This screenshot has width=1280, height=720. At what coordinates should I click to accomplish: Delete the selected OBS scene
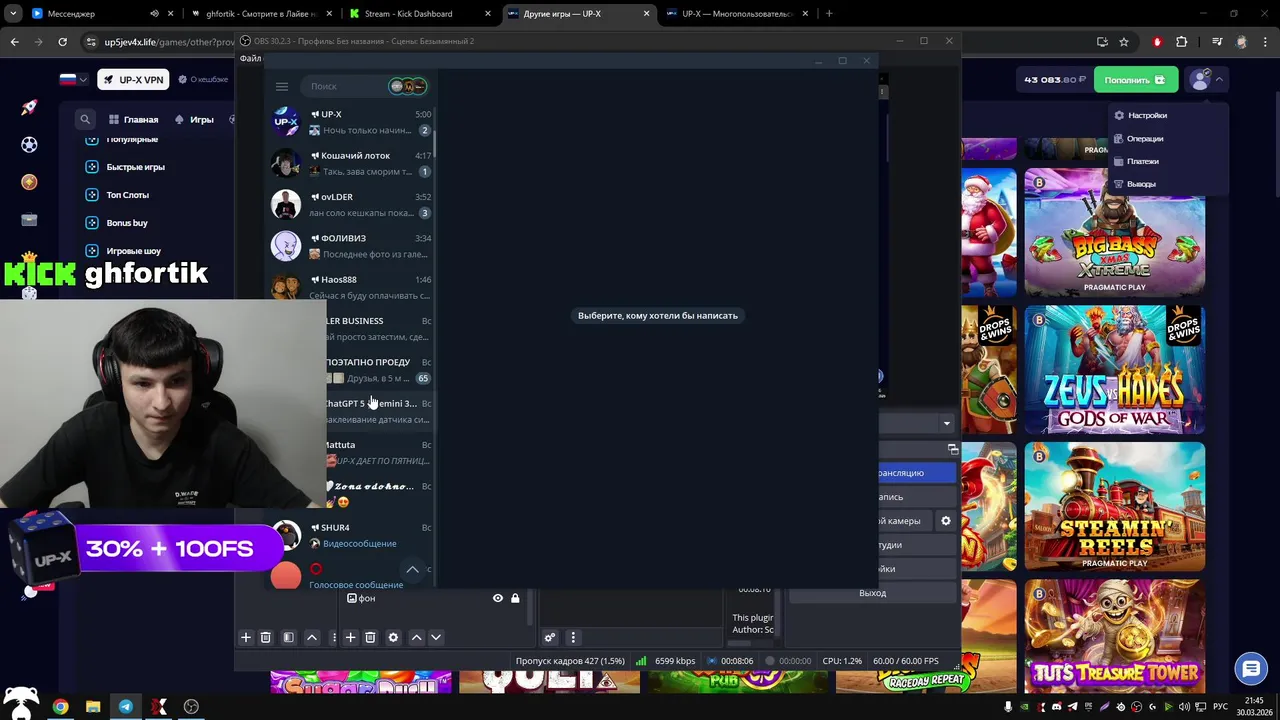coord(266,637)
